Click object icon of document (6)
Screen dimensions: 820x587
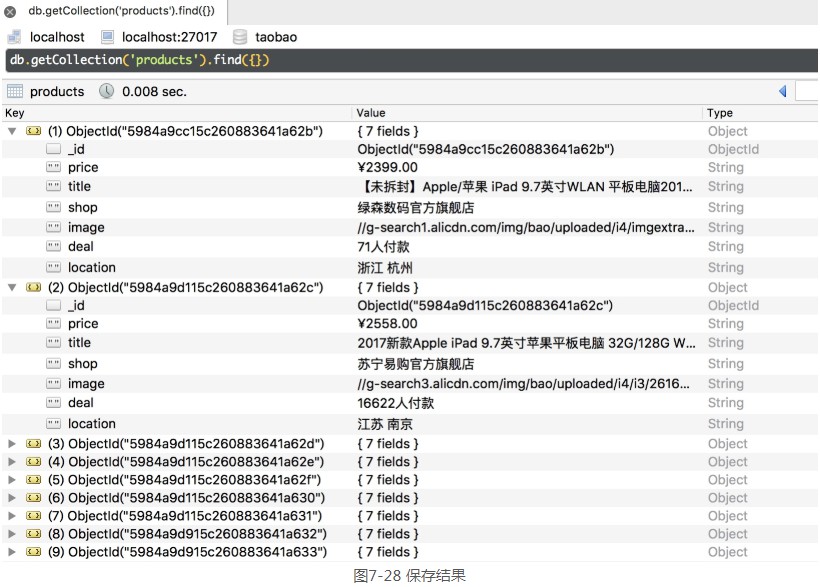click(x=33, y=498)
